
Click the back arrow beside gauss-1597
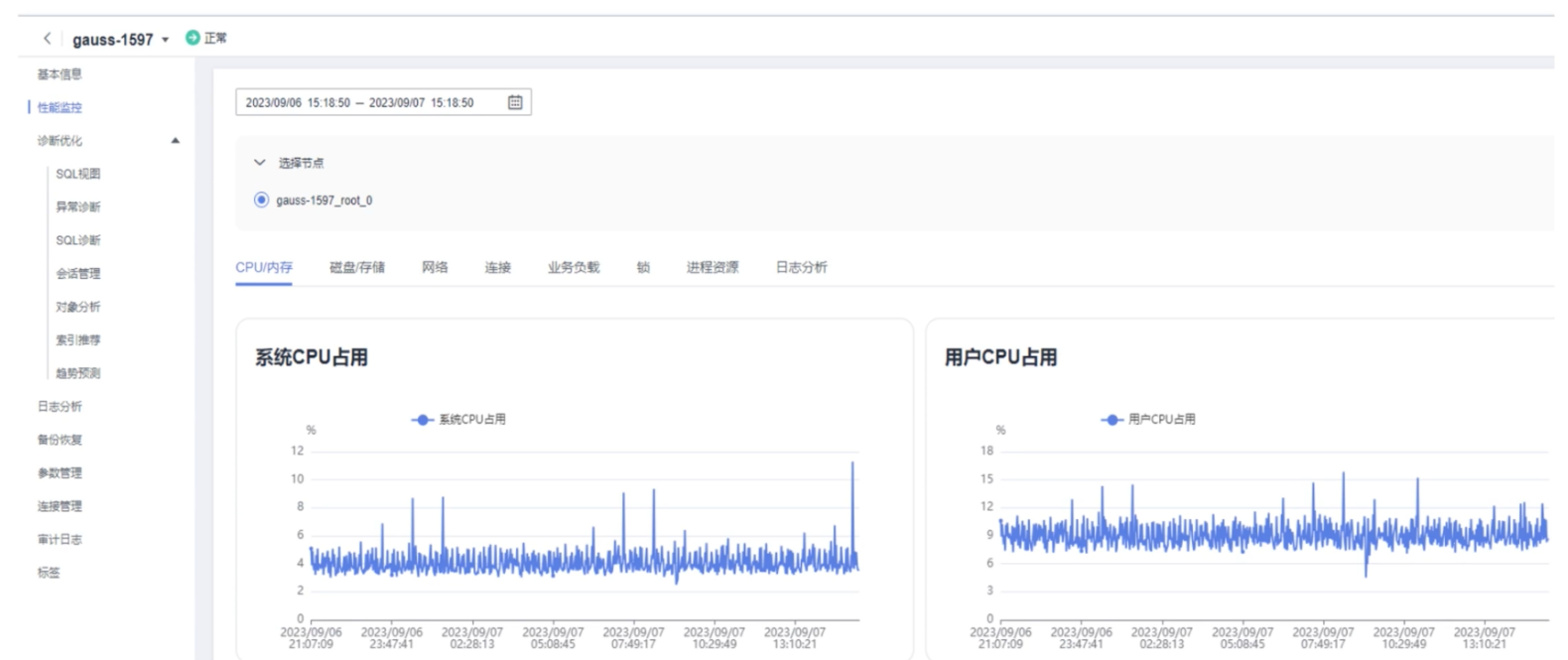[x=47, y=39]
